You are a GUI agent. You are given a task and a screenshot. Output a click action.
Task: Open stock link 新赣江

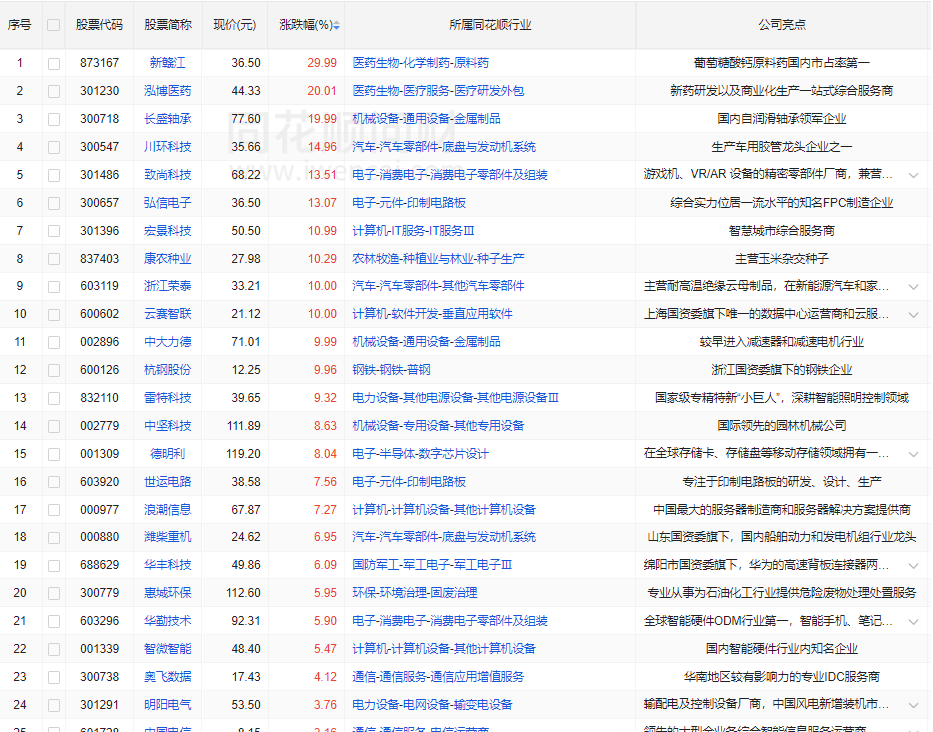coord(168,62)
